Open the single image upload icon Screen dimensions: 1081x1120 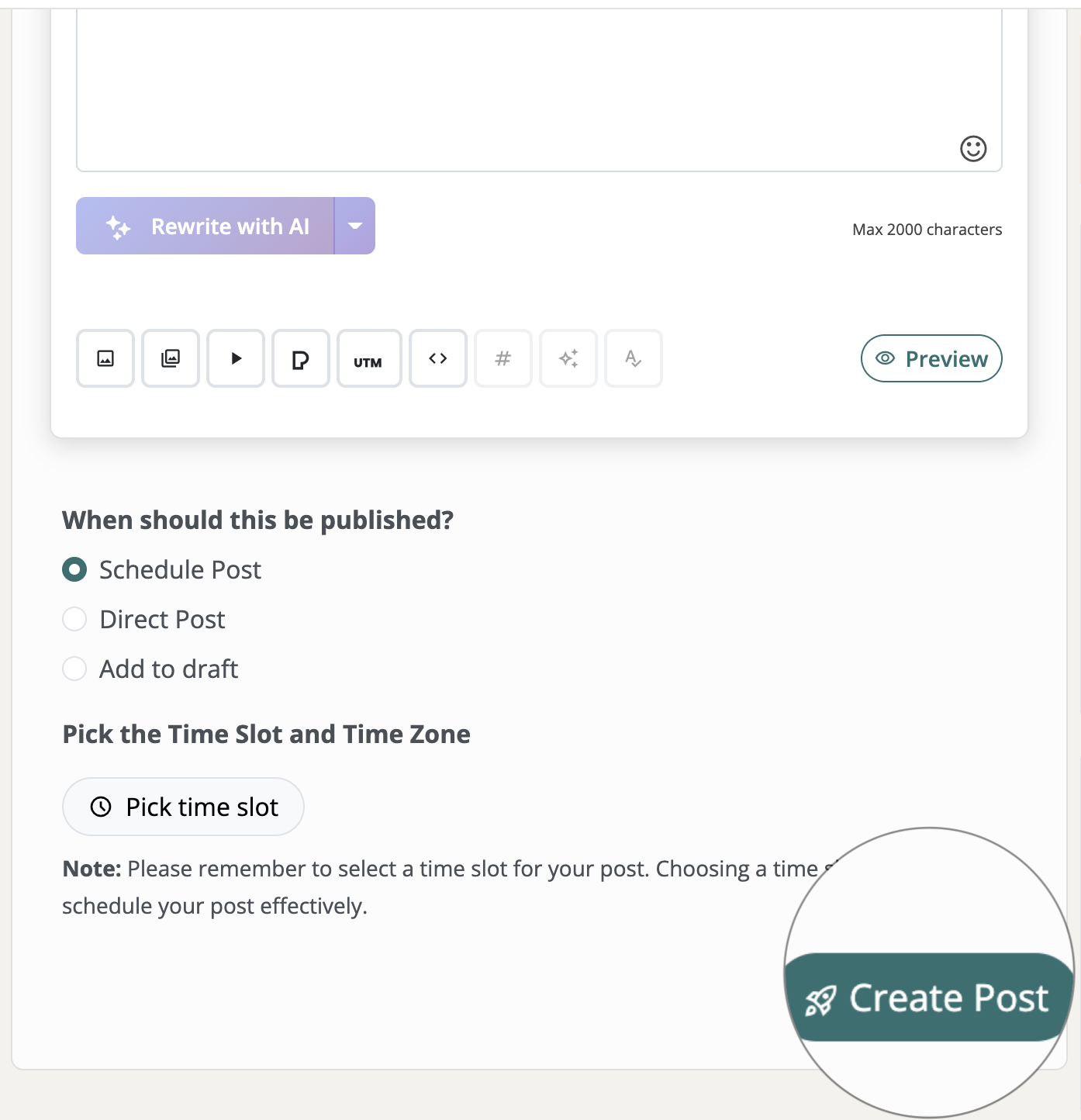105,358
